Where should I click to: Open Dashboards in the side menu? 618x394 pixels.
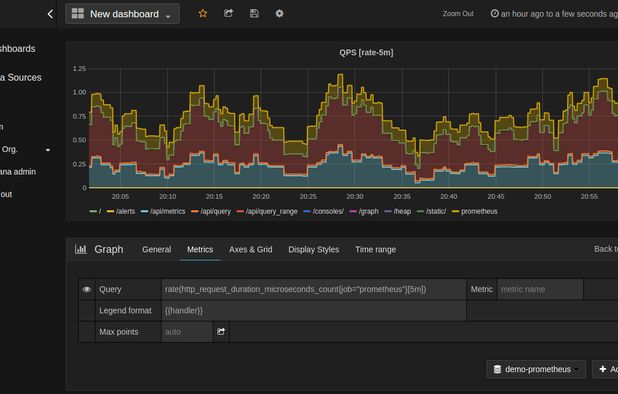(18, 49)
